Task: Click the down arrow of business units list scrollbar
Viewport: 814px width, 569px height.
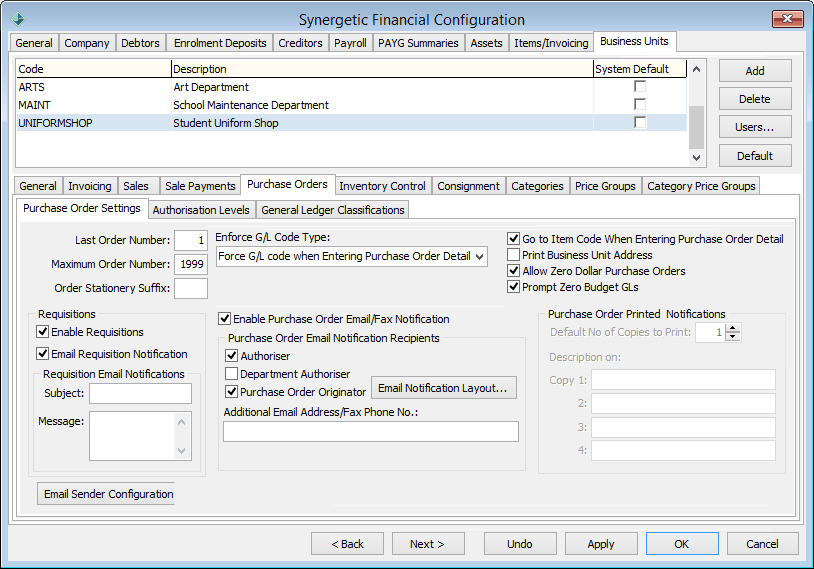Action: point(697,158)
